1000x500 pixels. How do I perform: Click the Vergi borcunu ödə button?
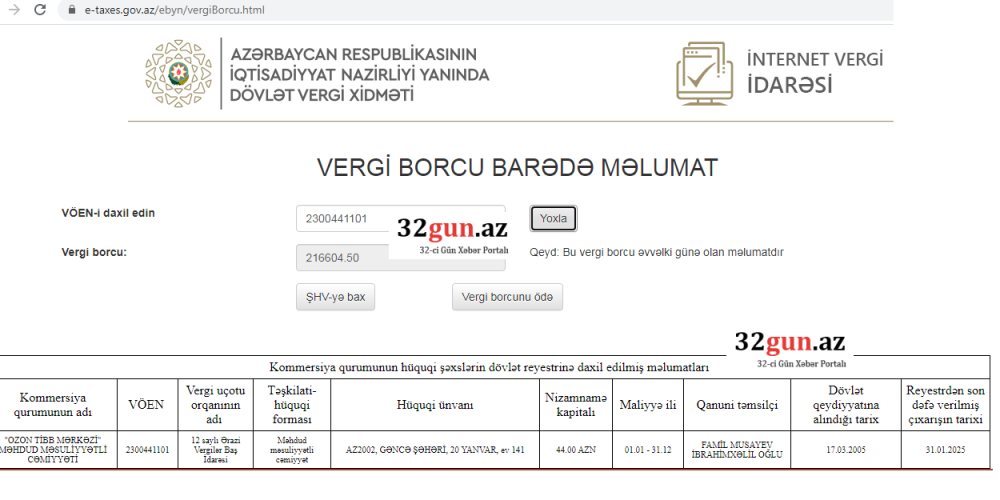click(x=508, y=297)
